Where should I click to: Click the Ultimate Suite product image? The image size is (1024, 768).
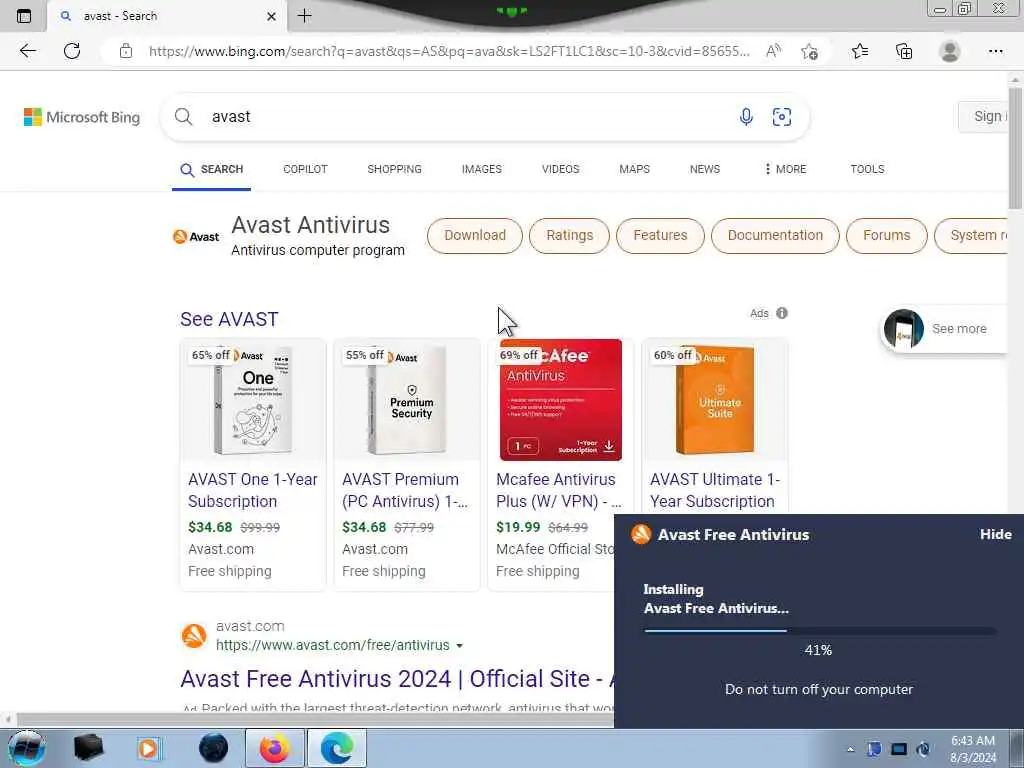point(715,400)
